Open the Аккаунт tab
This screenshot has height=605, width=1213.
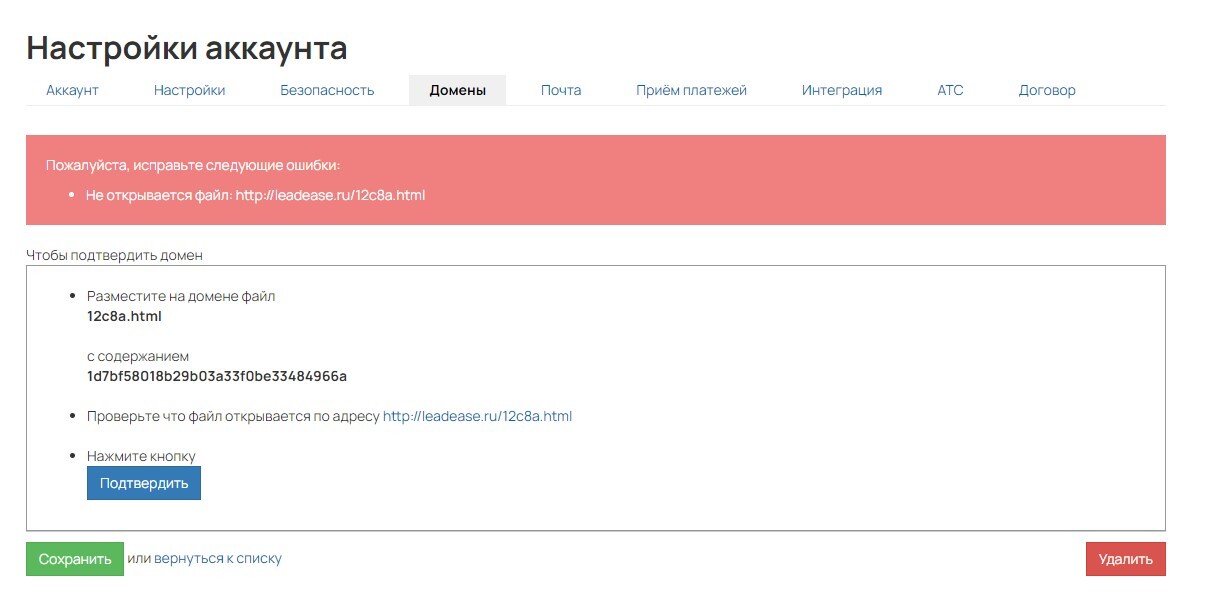(x=72, y=90)
